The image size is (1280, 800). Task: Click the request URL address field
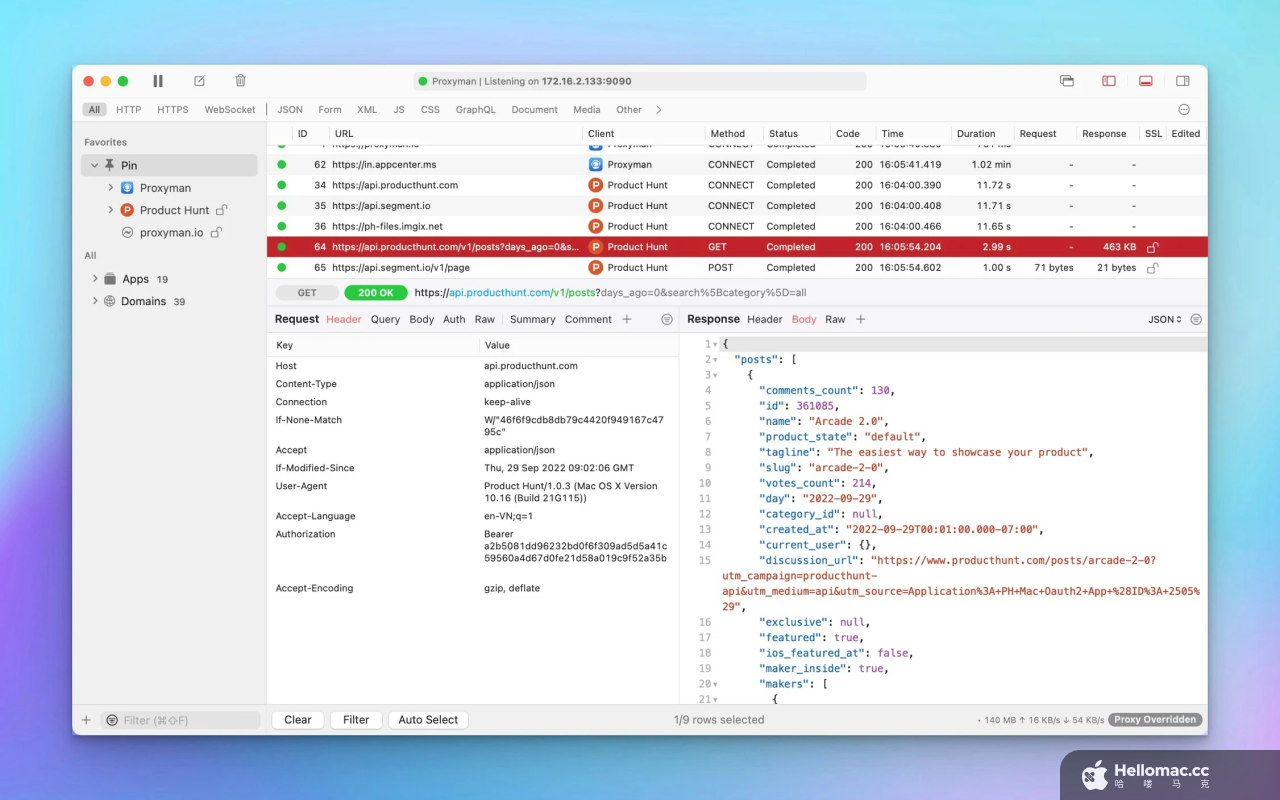point(610,293)
